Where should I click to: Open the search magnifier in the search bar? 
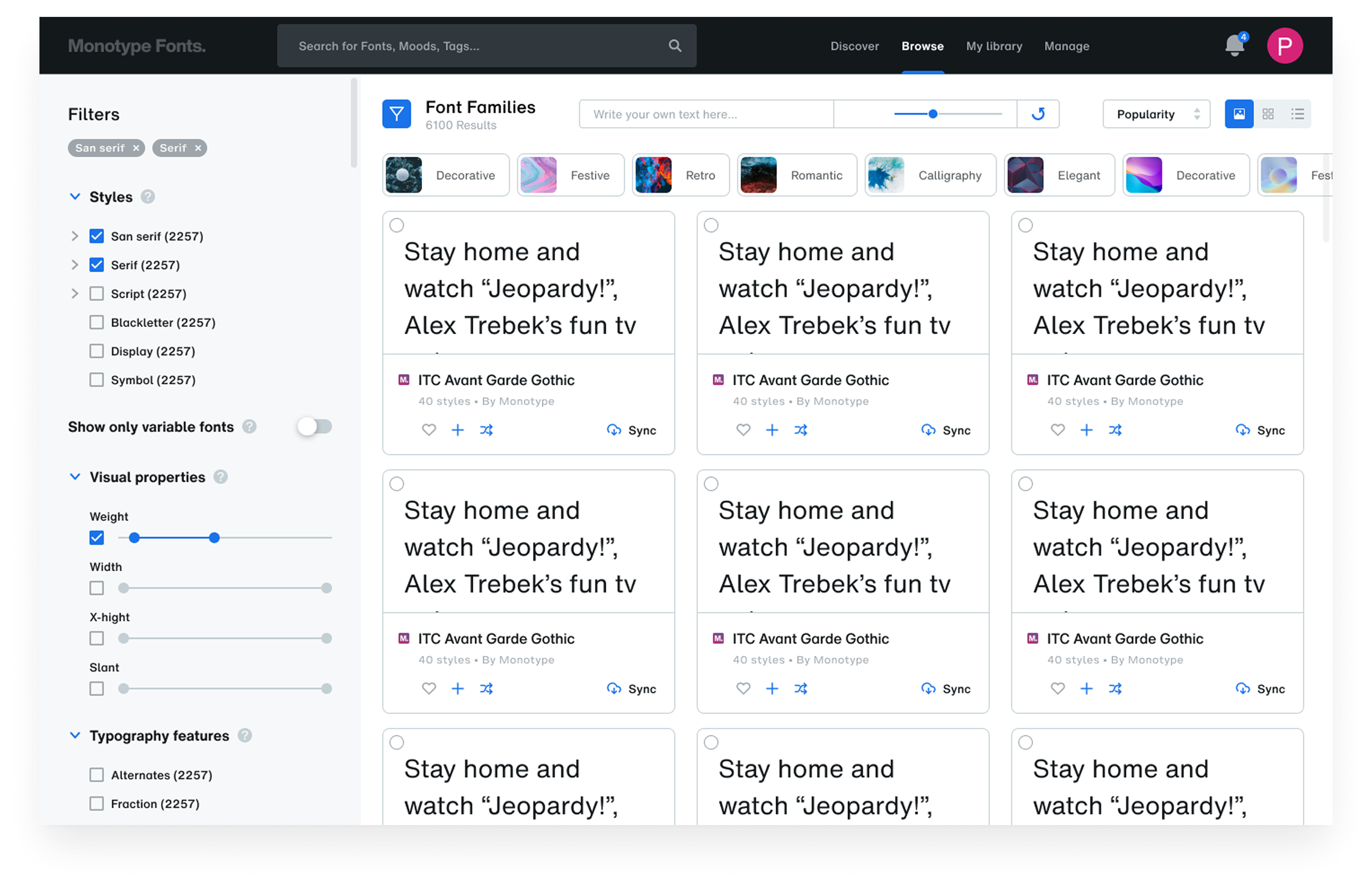coord(674,46)
